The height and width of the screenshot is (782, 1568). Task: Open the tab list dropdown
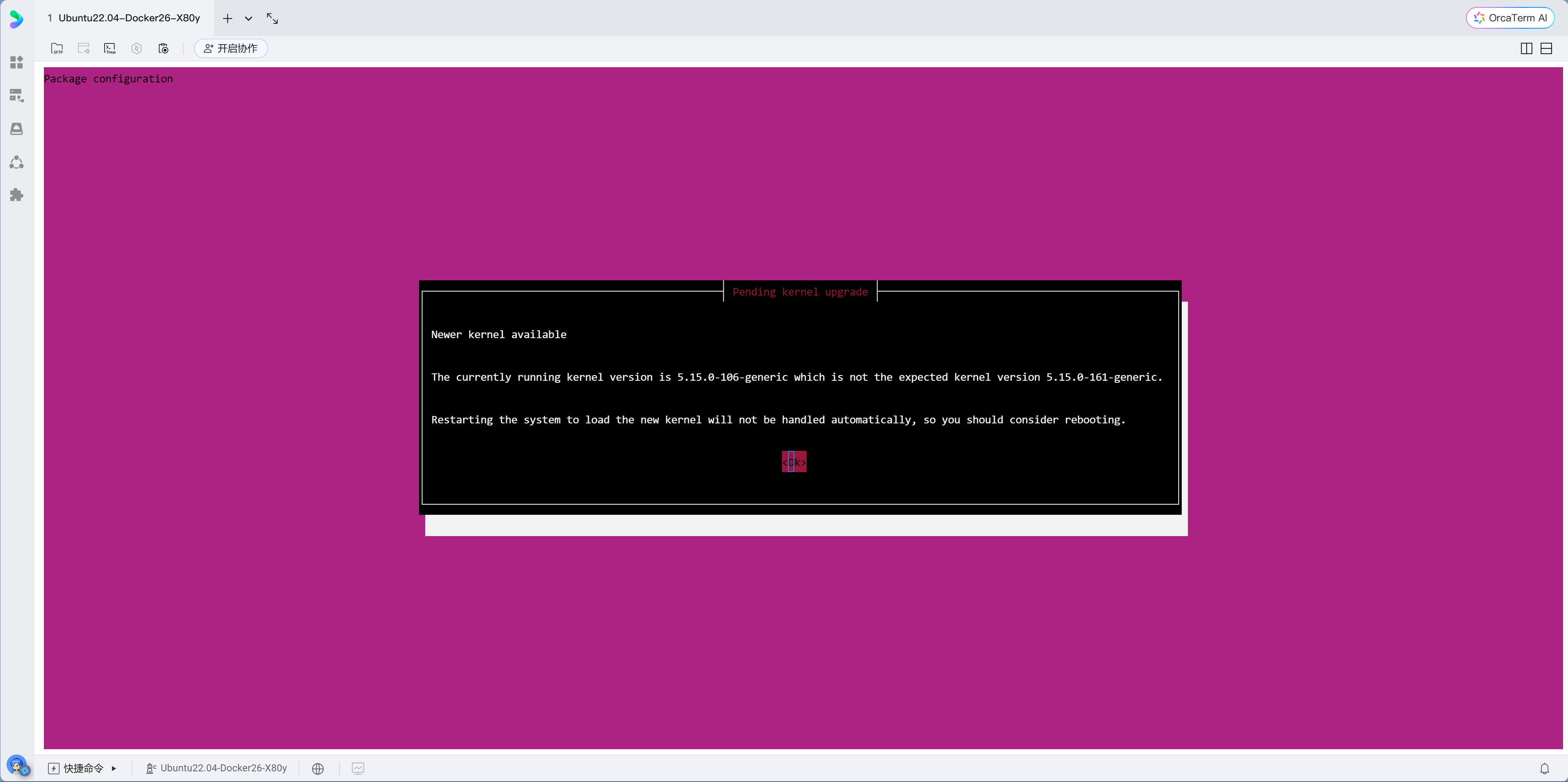248,18
